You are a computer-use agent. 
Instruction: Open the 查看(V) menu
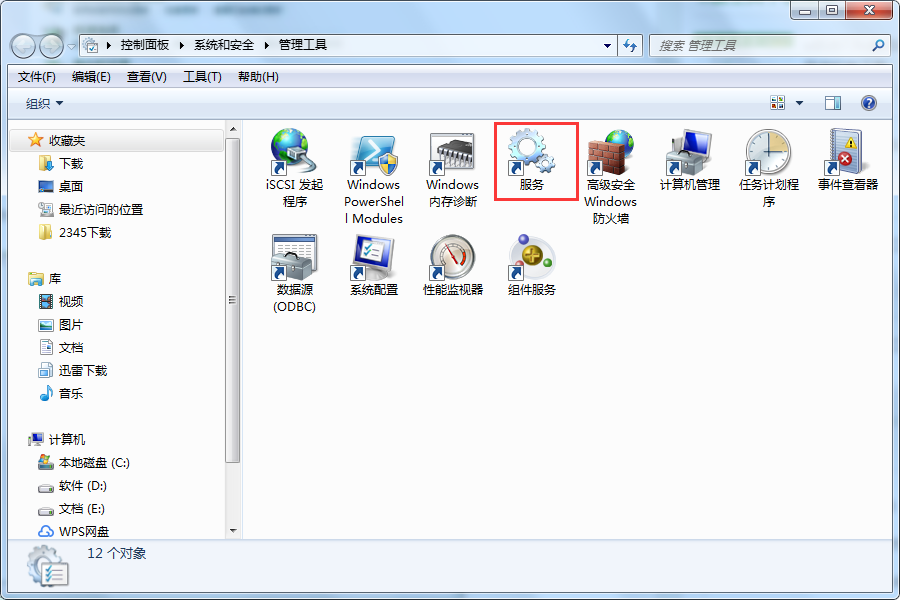[146, 77]
